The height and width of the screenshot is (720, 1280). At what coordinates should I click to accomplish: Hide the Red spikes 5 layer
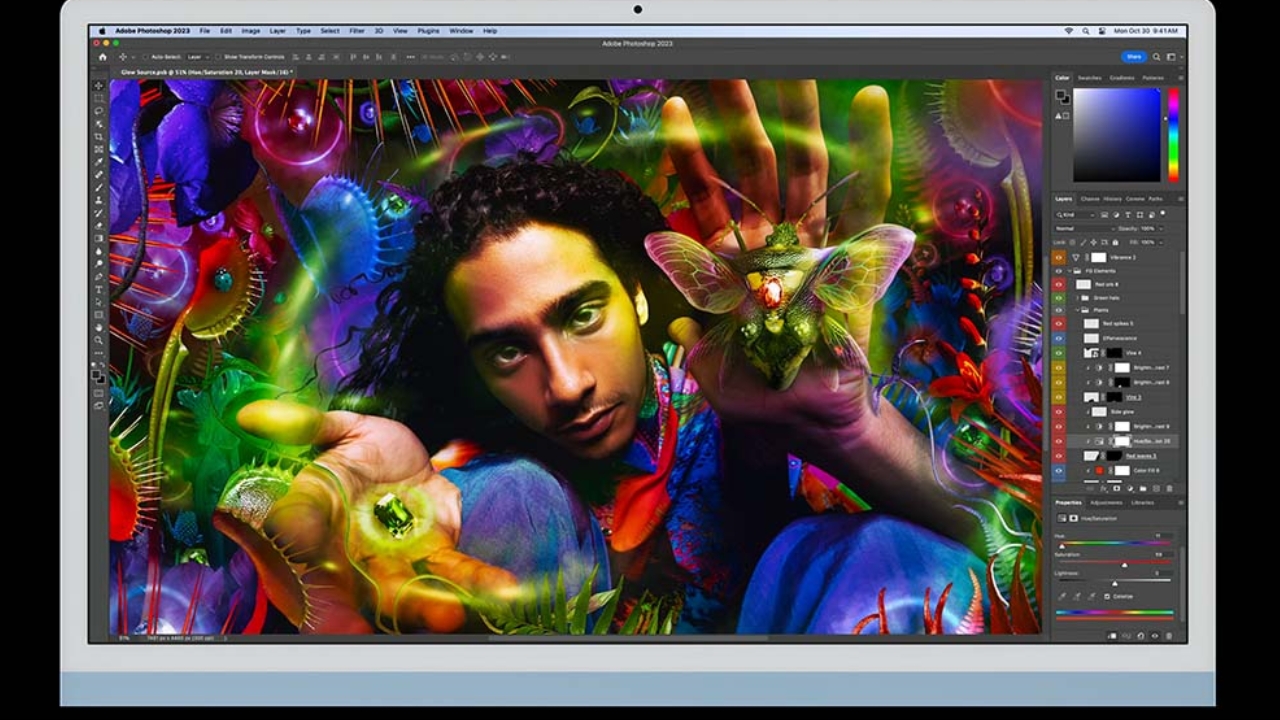point(1059,324)
